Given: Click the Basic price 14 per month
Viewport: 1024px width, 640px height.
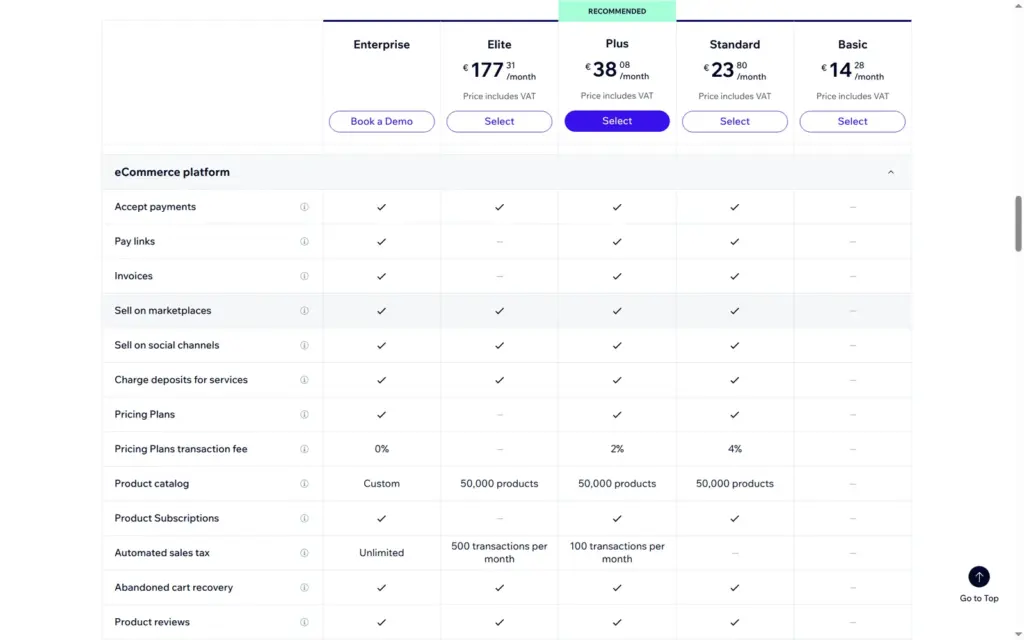Looking at the screenshot, I should coord(852,70).
